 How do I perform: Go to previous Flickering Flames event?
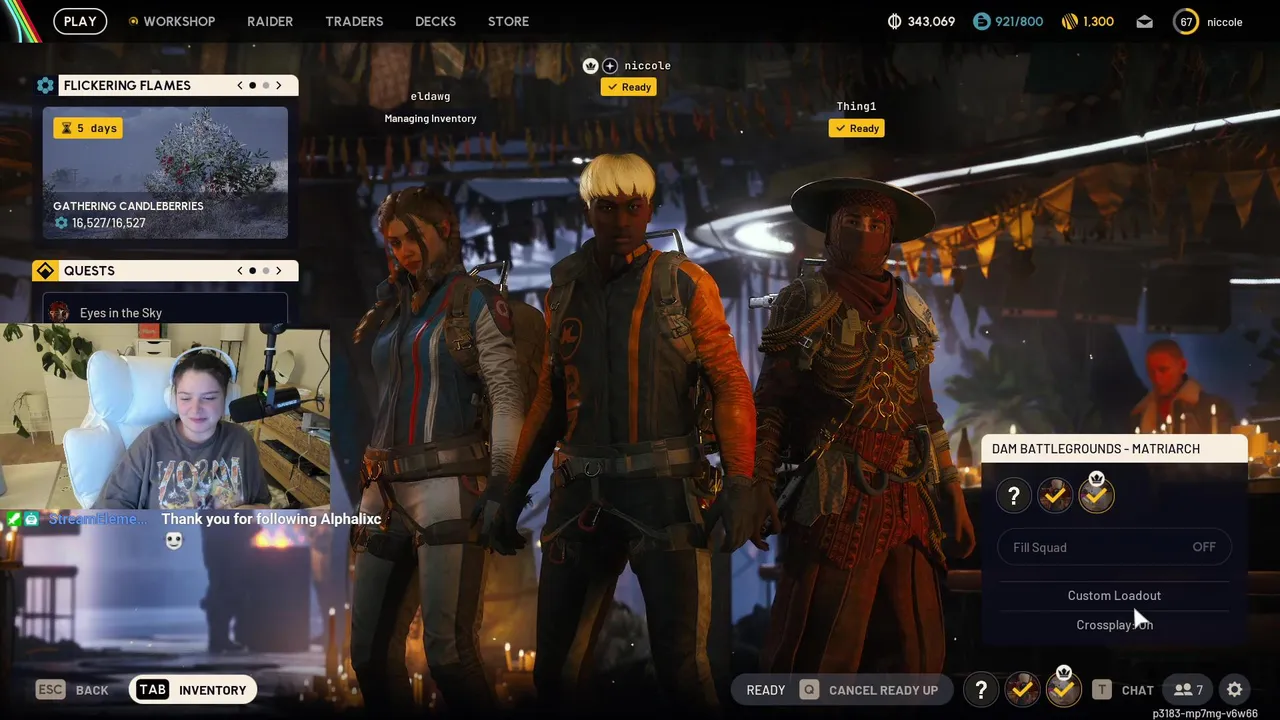(x=240, y=85)
